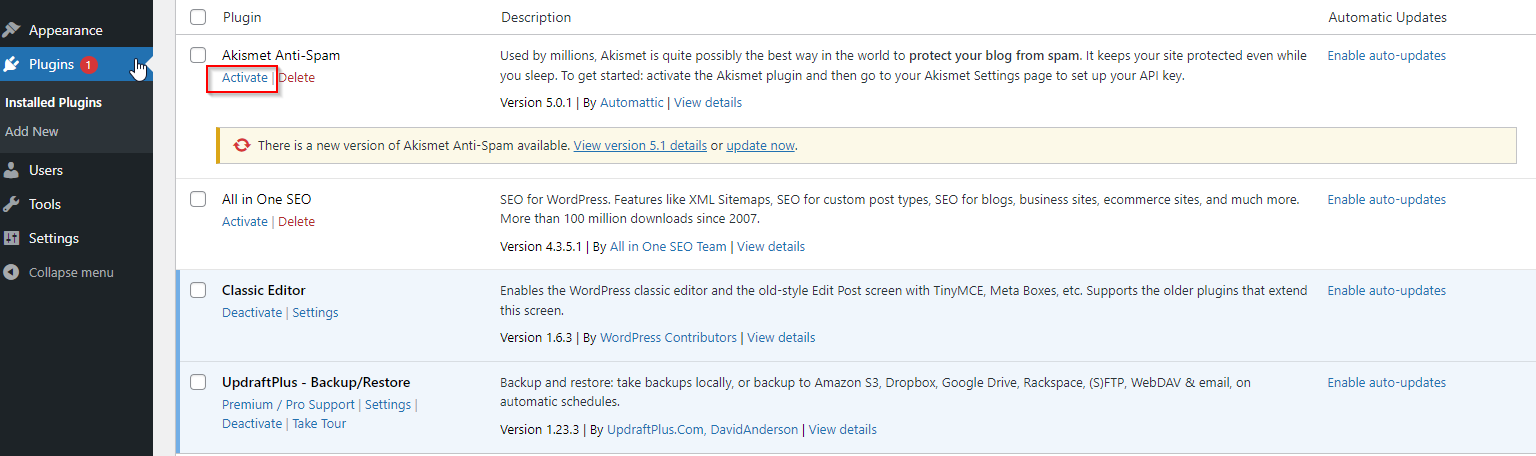Open Installed Plugins submenu
The width and height of the screenshot is (1536, 456).
[x=53, y=102]
